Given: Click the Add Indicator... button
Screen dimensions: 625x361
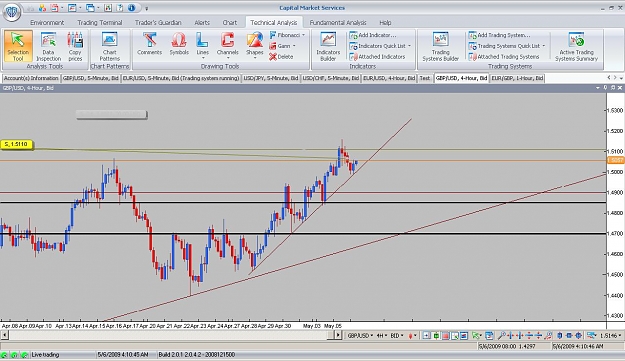Looking at the screenshot, I should tap(373, 35).
